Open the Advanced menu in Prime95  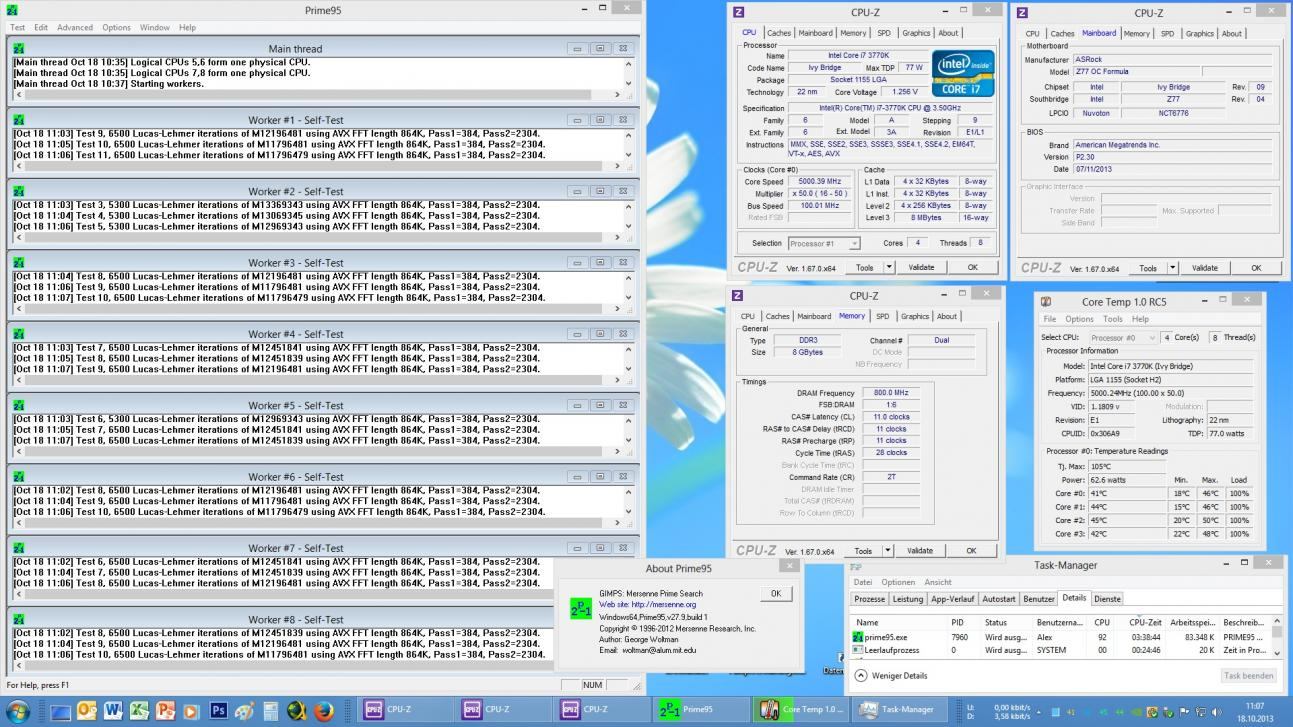point(74,27)
